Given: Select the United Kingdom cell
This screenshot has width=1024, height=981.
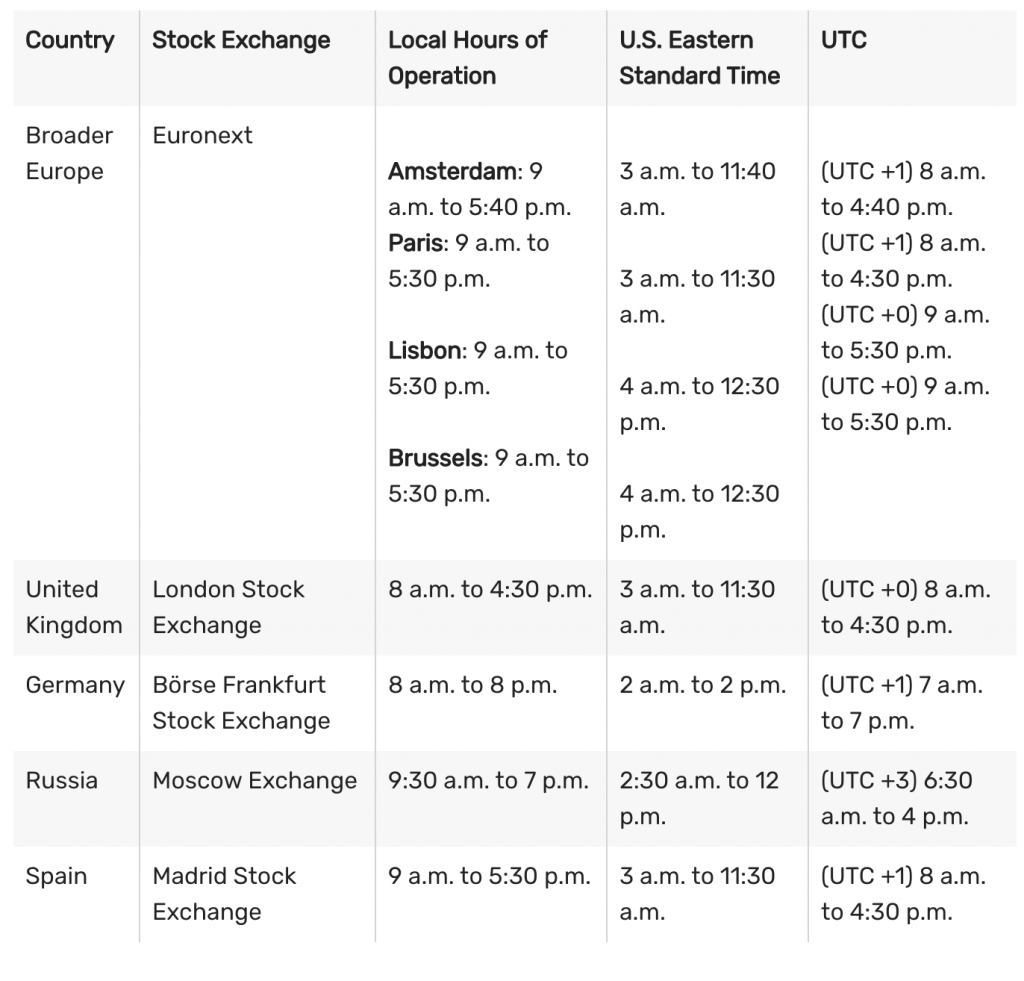Looking at the screenshot, I should [73, 607].
